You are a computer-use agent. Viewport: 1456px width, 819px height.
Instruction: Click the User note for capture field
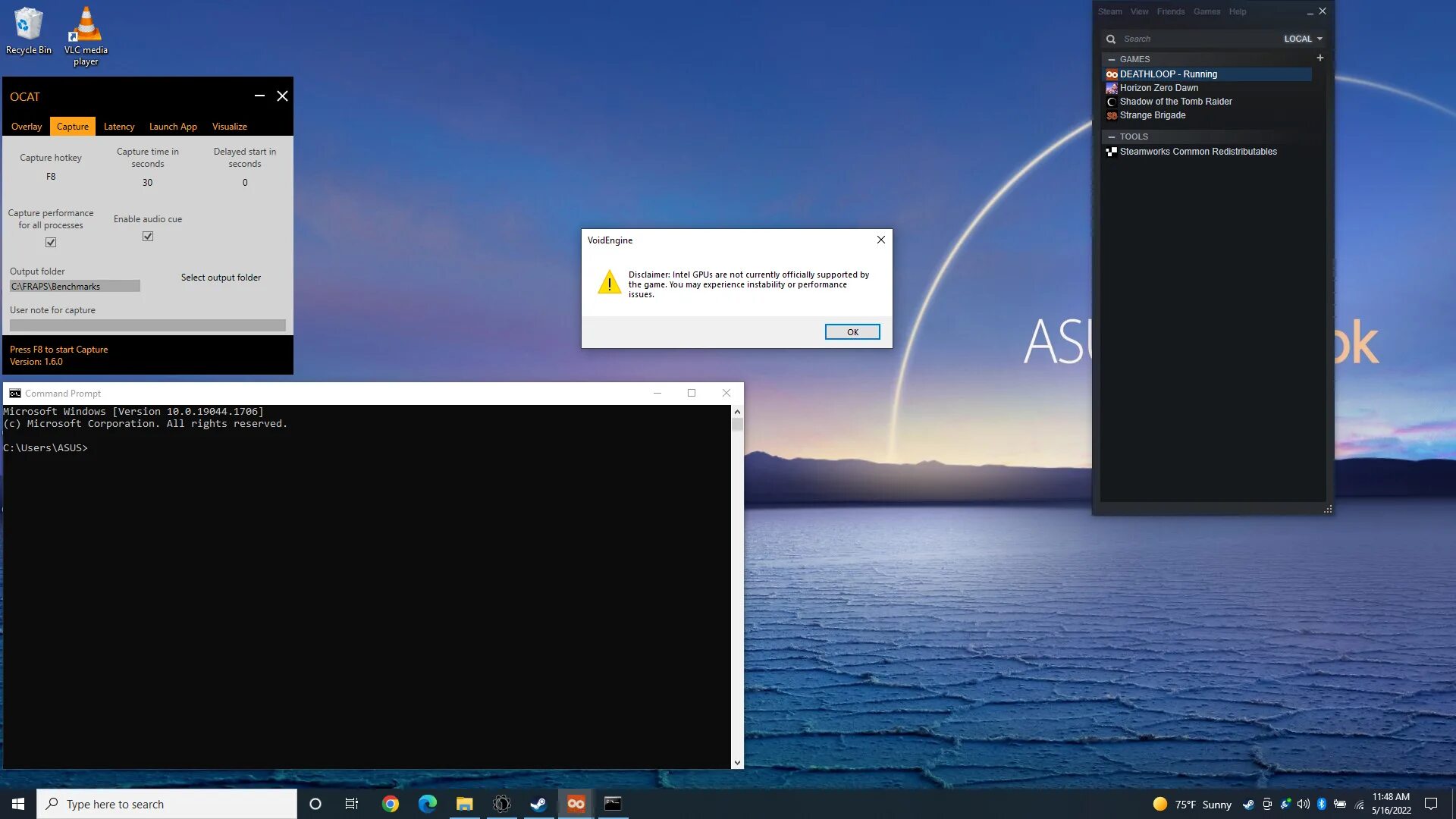pyautogui.click(x=148, y=325)
